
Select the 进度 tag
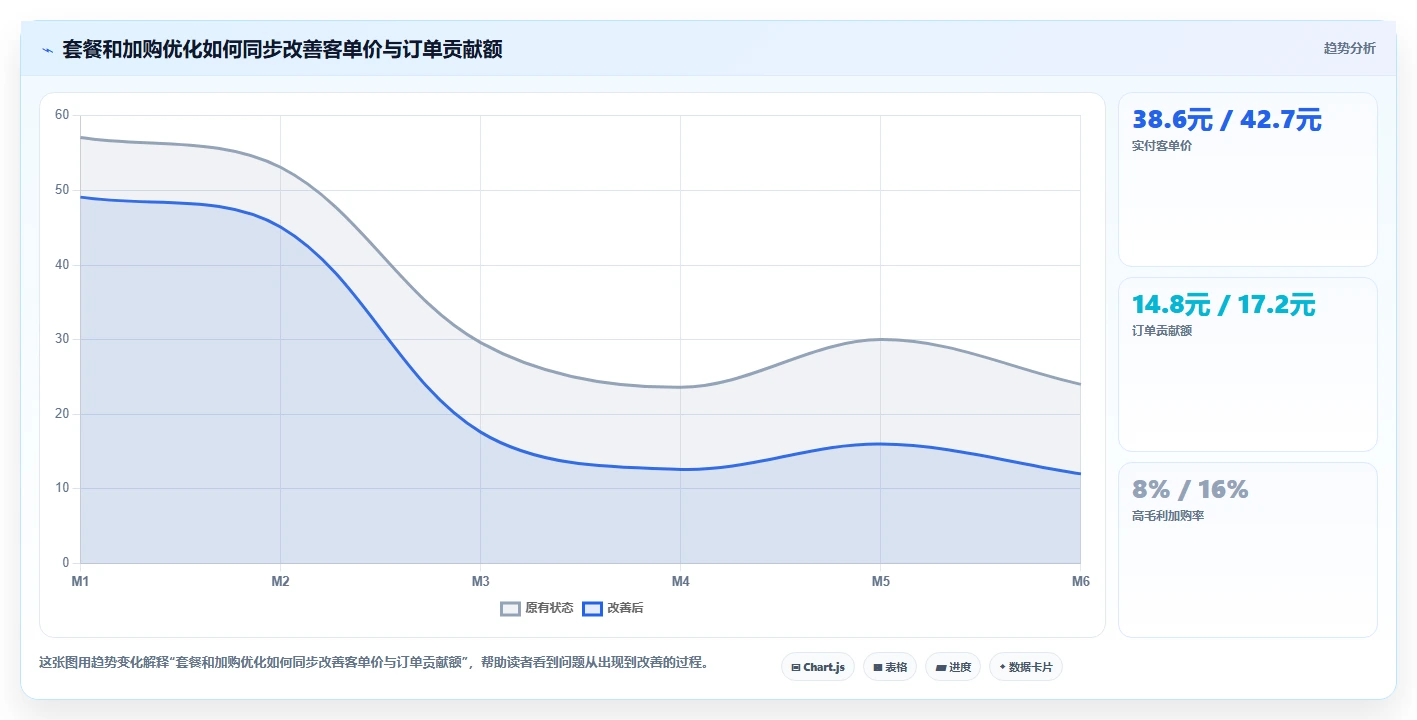(952, 667)
